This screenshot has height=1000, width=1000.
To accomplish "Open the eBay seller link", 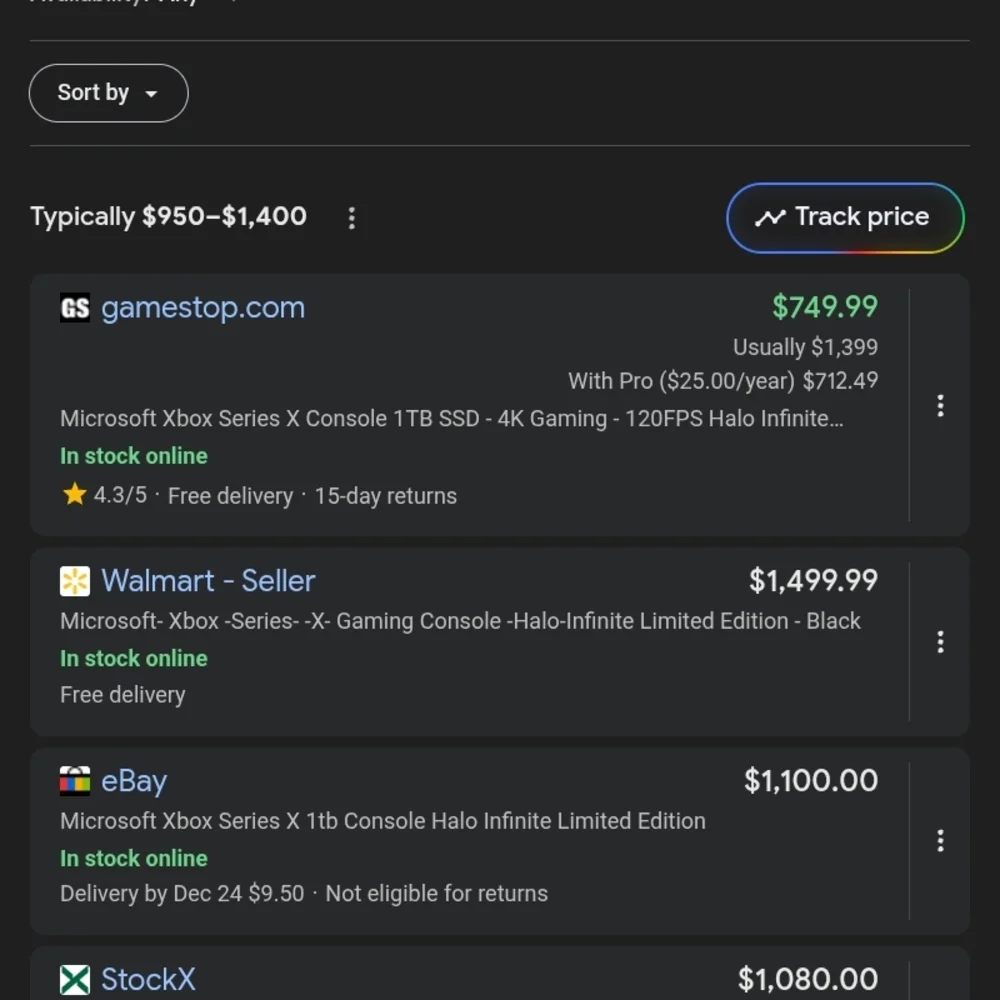I will [x=134, y=781].
